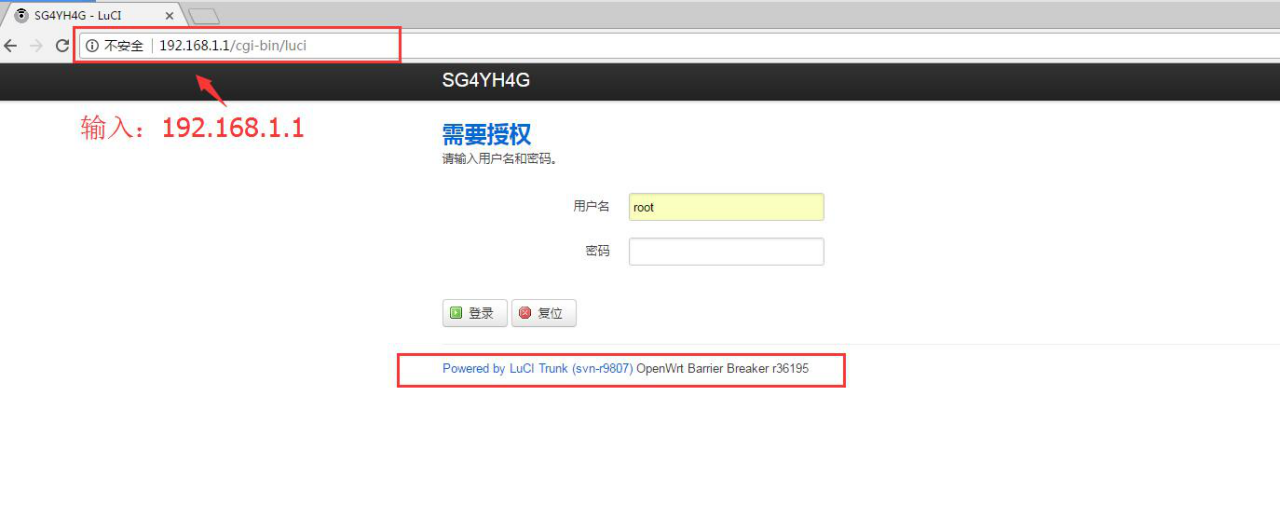Click the 用户名 label
Image resolution: width=1280 pixels, height=519 pixels.
[x=591, y=207]
